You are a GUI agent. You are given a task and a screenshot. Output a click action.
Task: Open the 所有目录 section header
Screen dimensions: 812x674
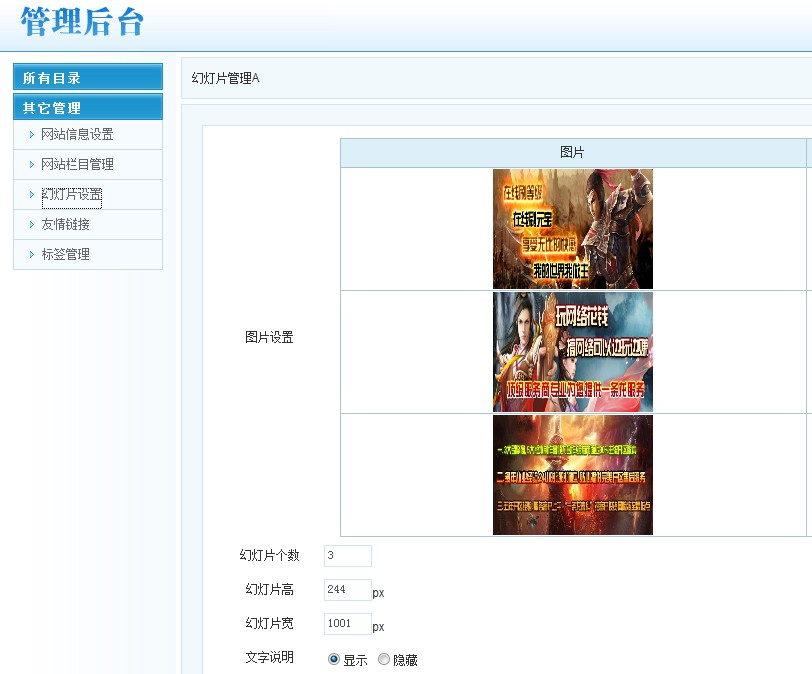coord(88,77)
